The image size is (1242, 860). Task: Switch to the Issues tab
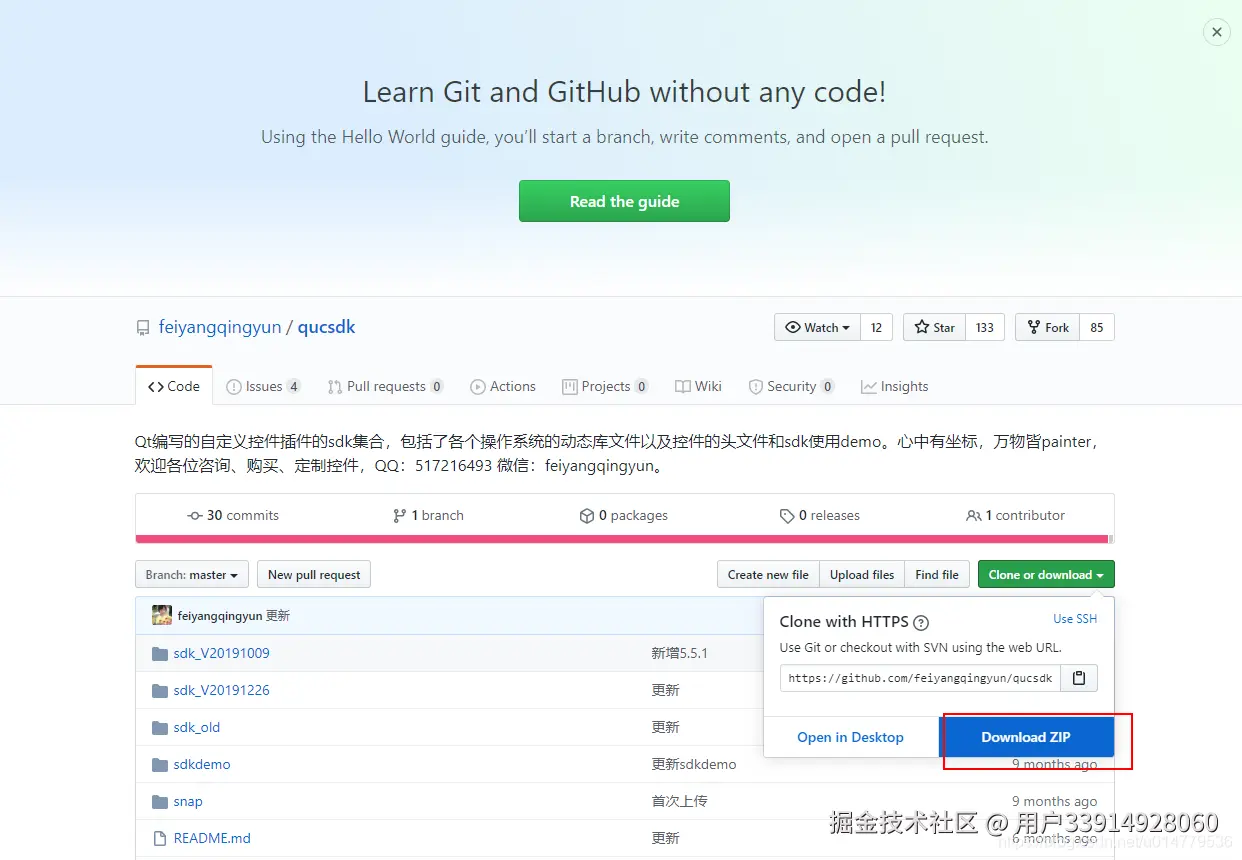click(x=263, y=386)
